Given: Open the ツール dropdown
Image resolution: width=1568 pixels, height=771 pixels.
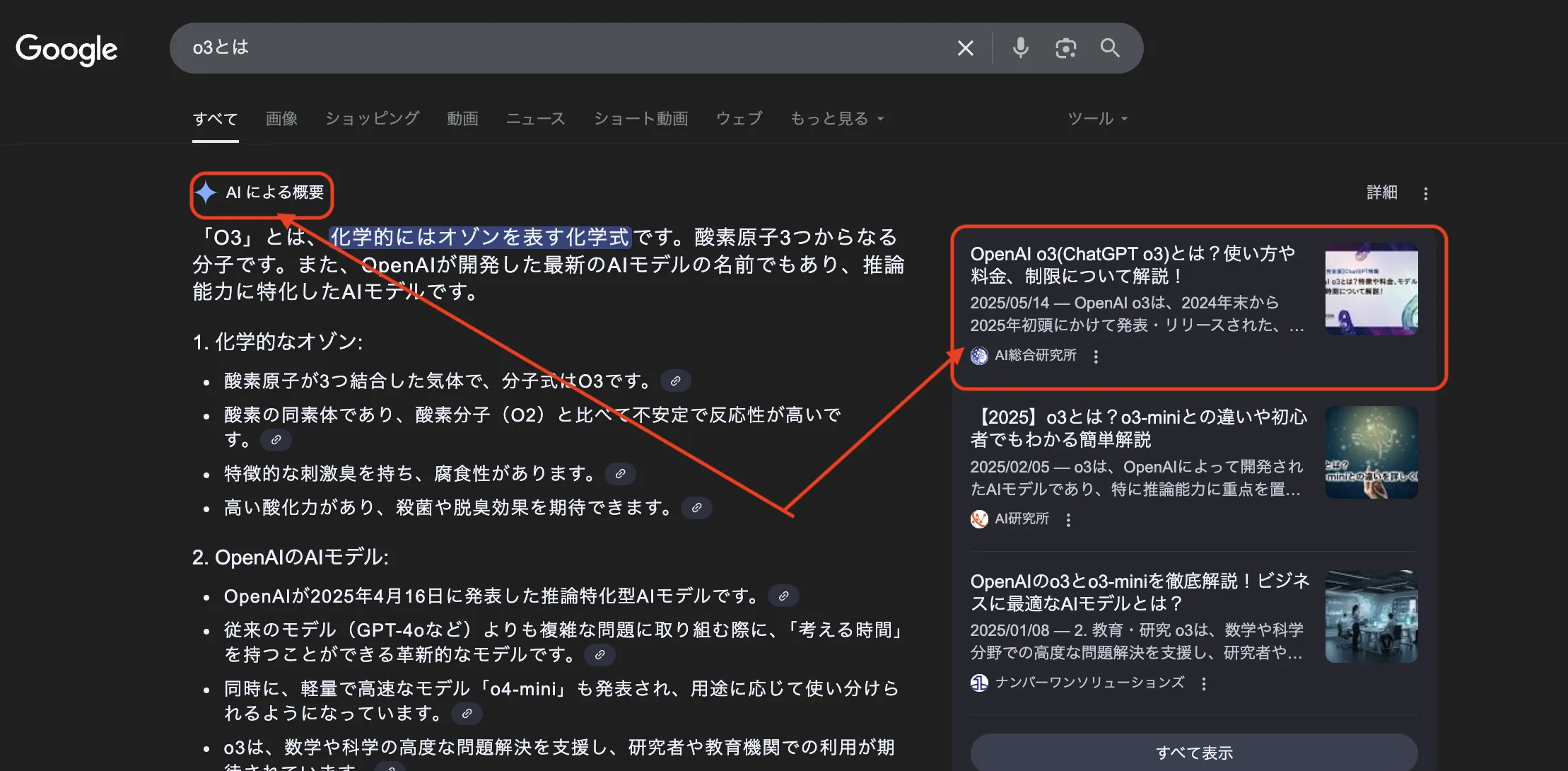Looking at the screenshot, I should tap(1097, 119).
